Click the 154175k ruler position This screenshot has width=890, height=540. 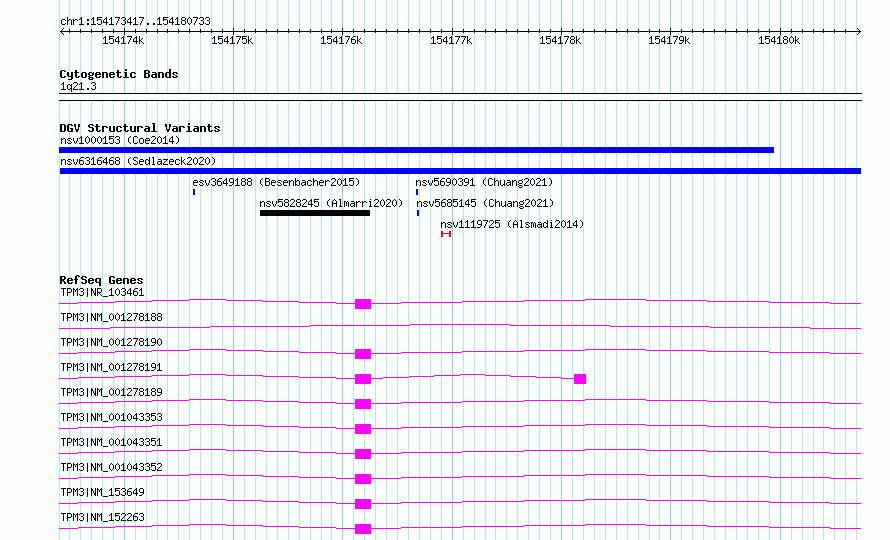pos(232,40)
